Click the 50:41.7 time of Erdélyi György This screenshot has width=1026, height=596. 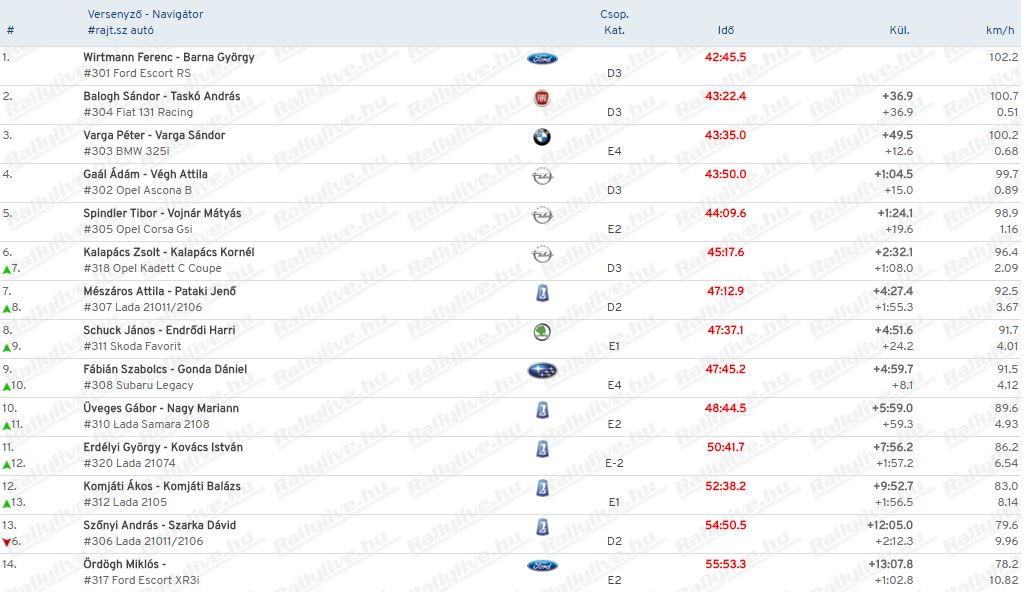pos(725,447)
